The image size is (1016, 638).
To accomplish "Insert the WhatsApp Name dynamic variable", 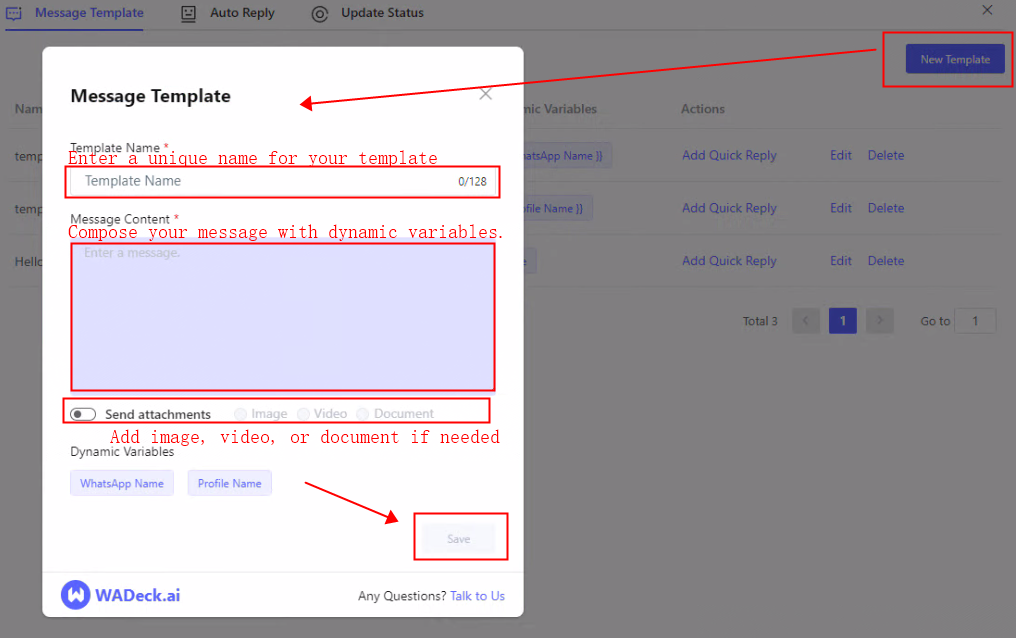I will coord(122,483).
